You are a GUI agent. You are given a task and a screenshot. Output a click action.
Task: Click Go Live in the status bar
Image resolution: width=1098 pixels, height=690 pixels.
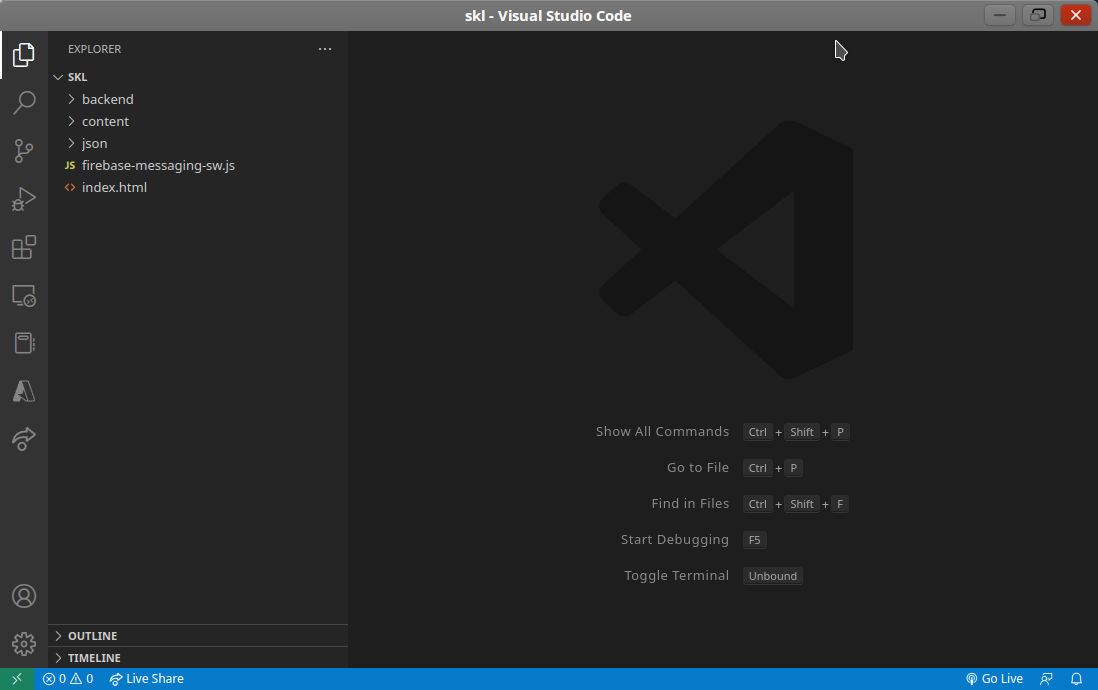994,679
